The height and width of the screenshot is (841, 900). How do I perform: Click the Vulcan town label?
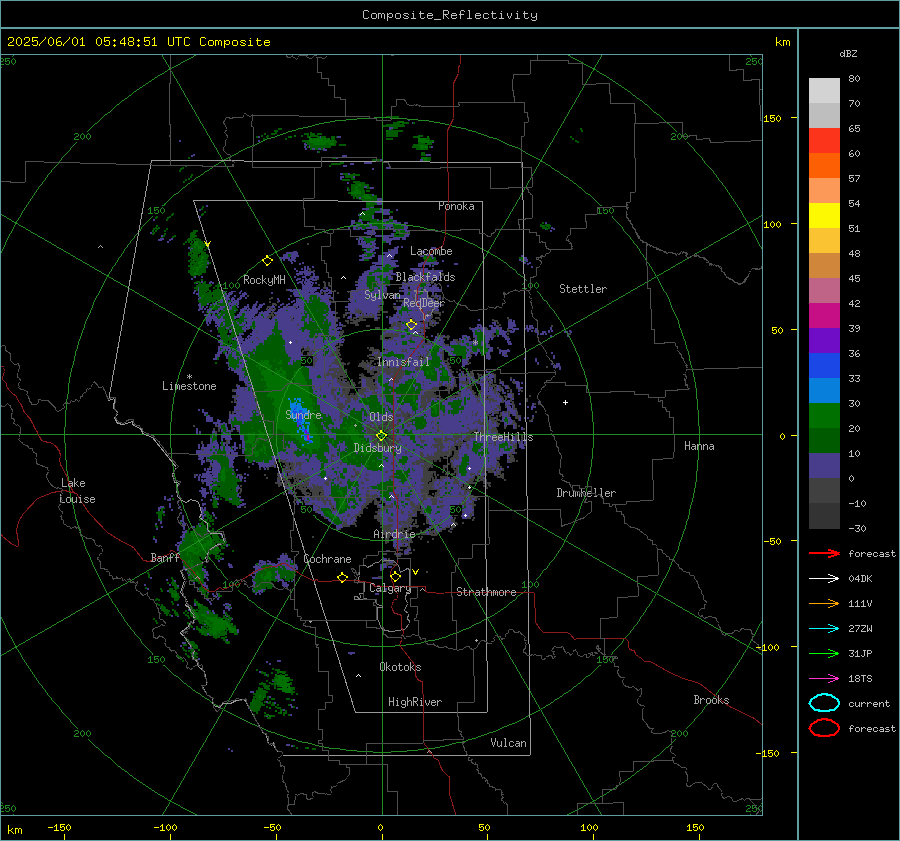[x=508, y=743]
